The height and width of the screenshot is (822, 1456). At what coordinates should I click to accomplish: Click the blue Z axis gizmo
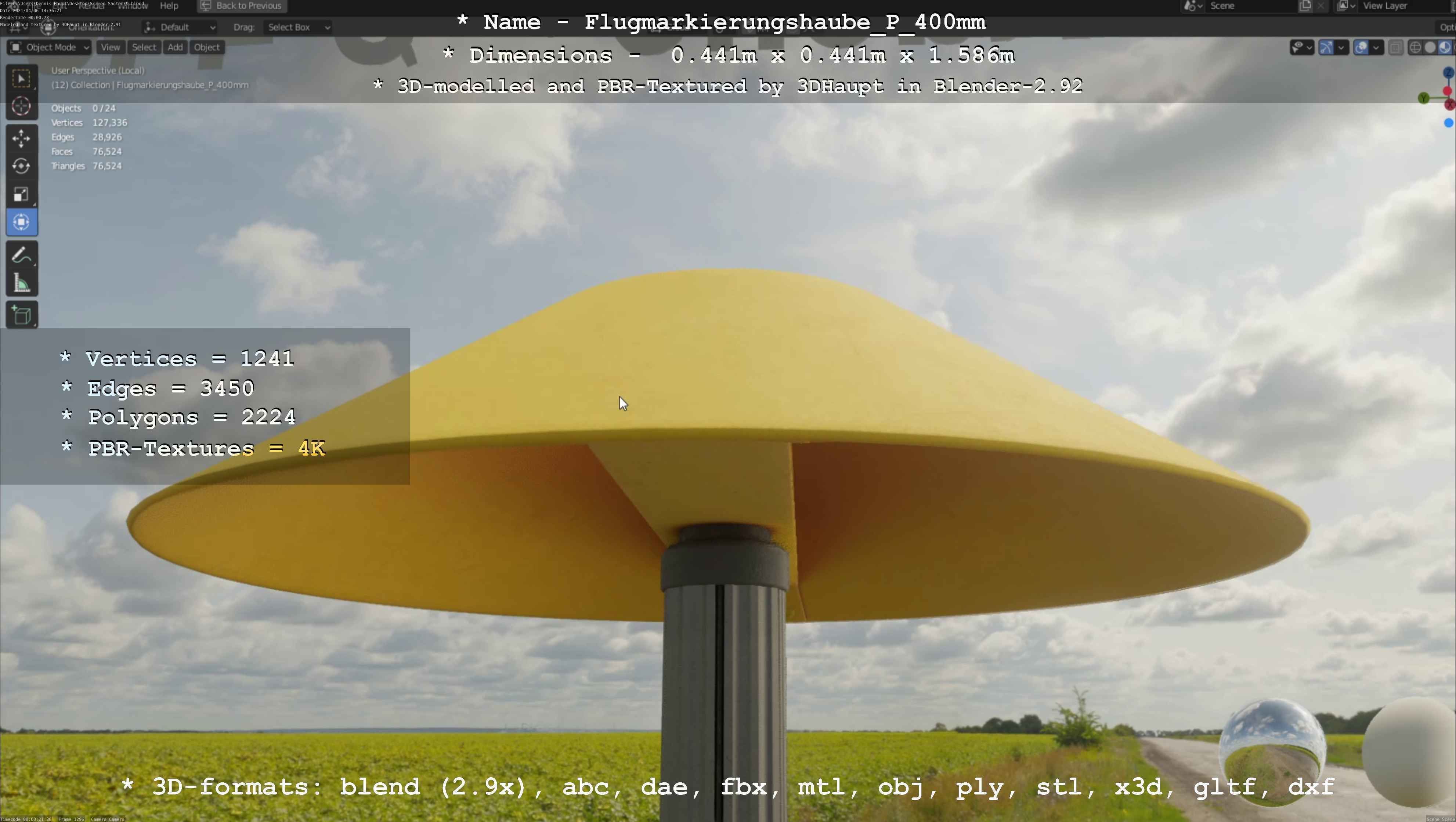point(1448,72)
